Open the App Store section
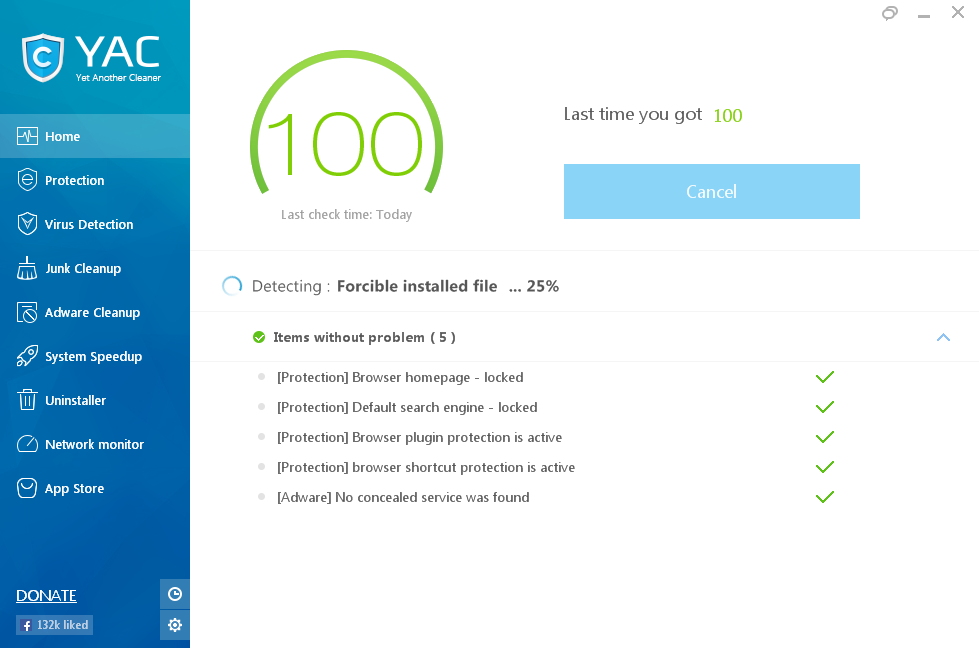The height and width of the screenshot is (648, 979). tap(72, 488)
